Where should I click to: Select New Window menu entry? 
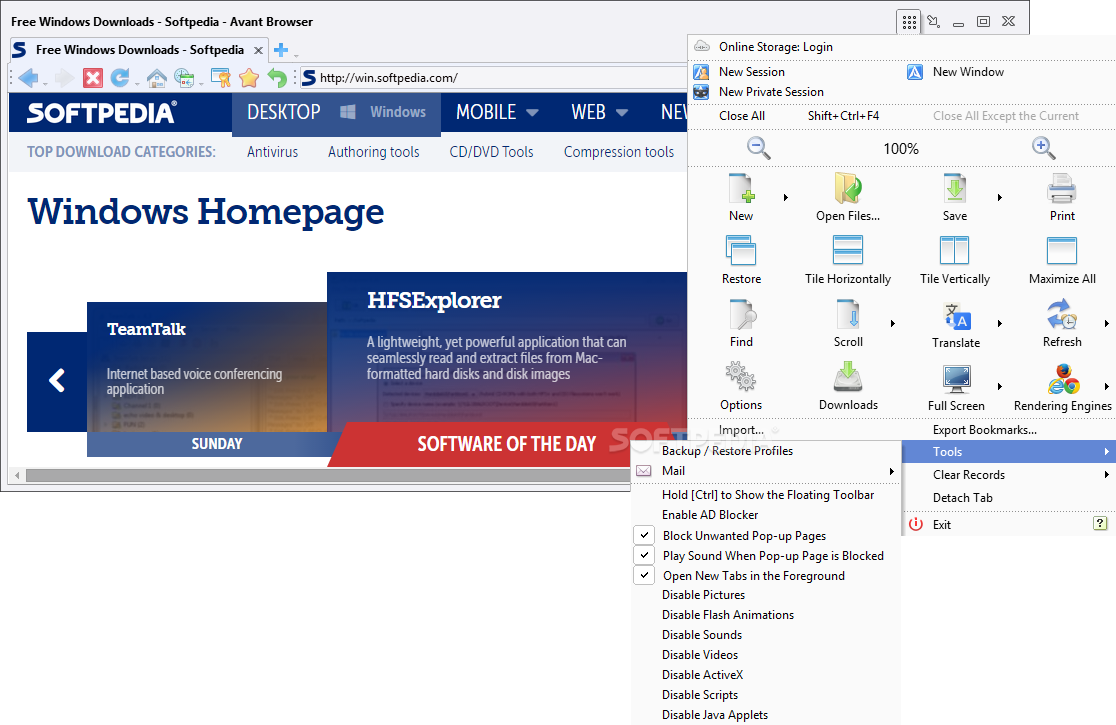pos(968,72)
